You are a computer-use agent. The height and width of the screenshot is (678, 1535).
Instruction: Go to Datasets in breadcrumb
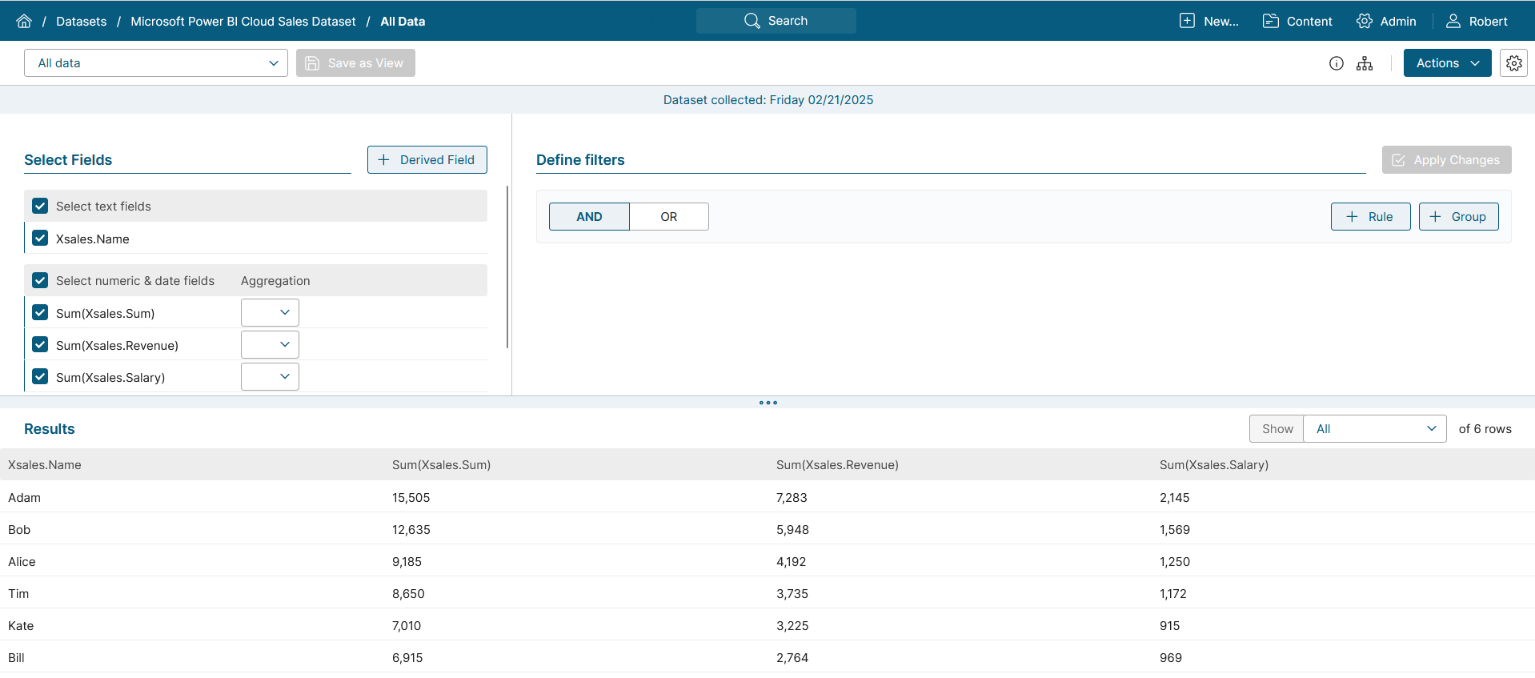pos(81,21)
